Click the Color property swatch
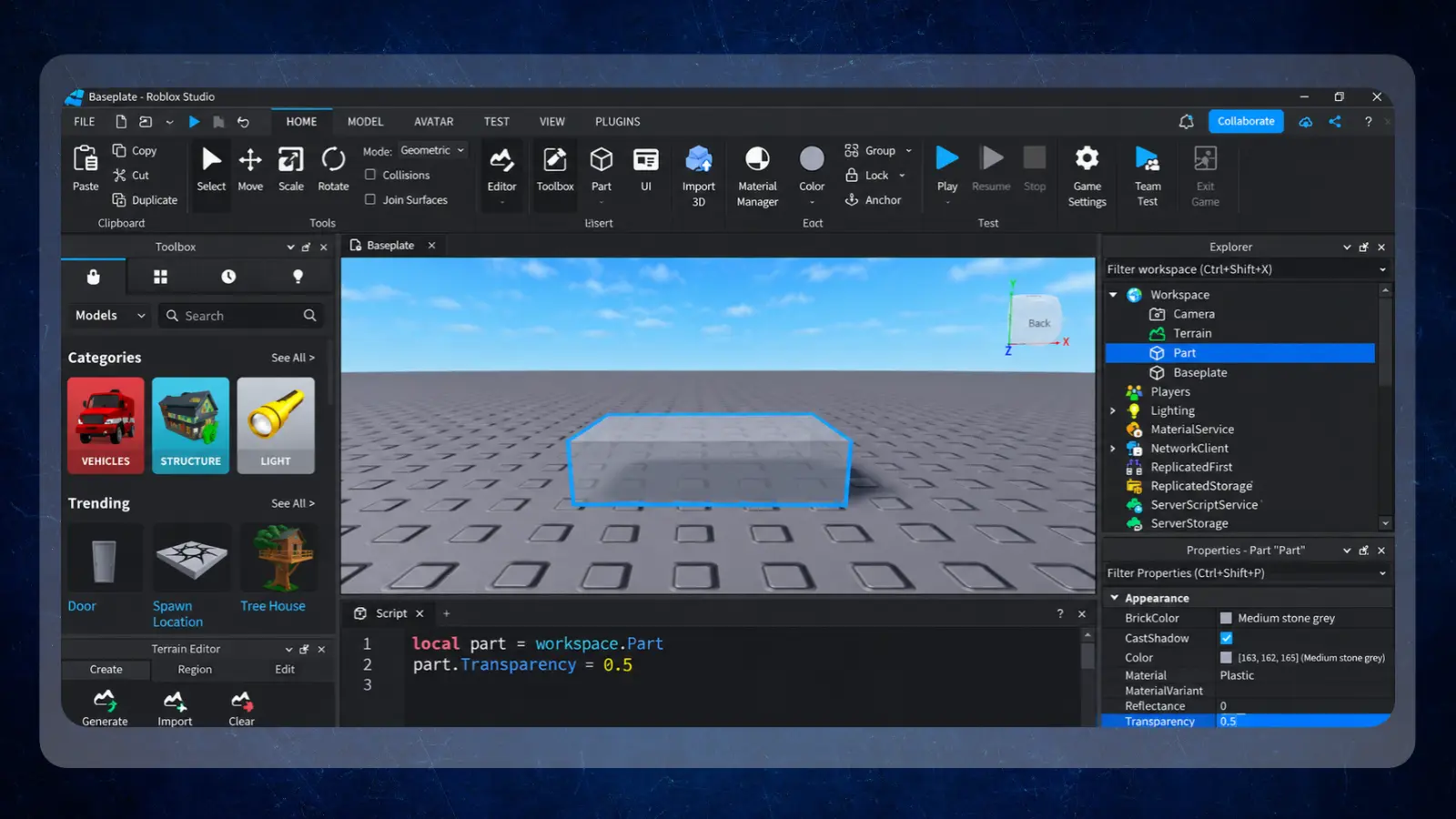The image size is (1456, 819). tap(1226, 657)
